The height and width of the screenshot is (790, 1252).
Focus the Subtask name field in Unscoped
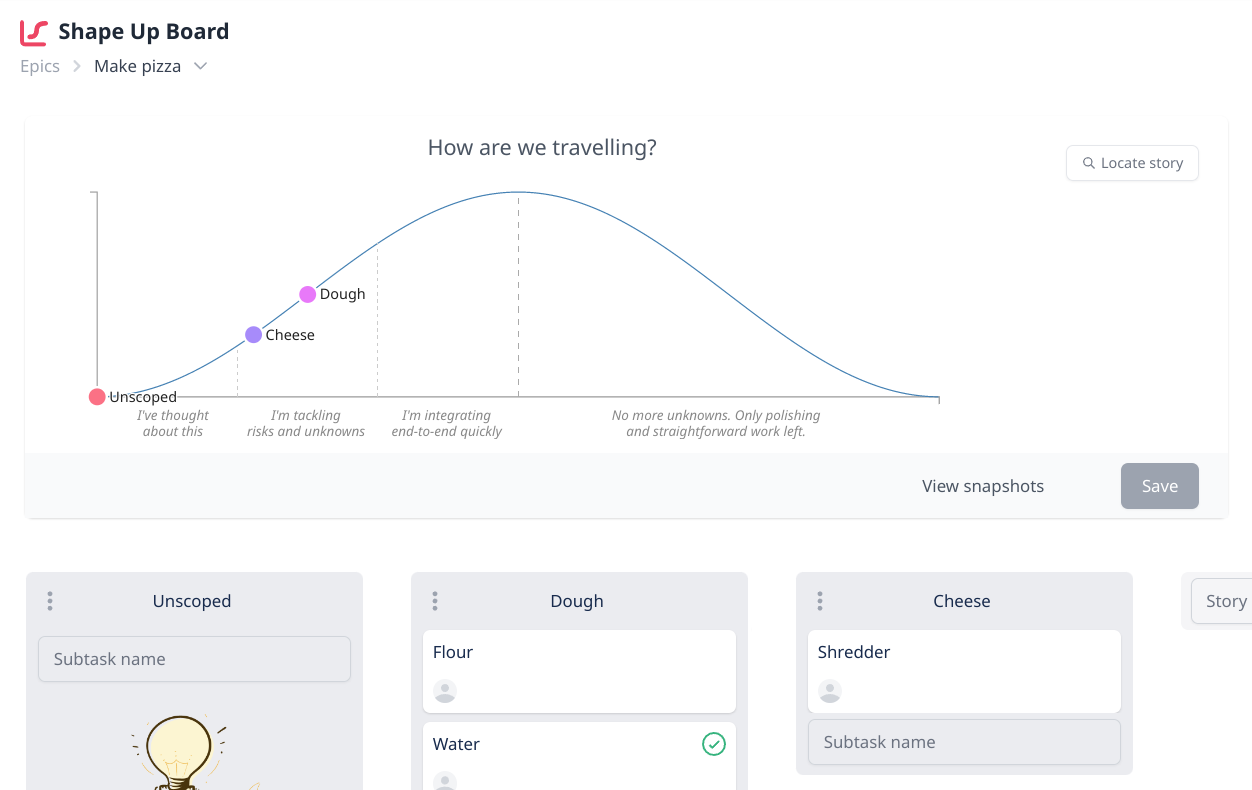(x=194, y=659)
